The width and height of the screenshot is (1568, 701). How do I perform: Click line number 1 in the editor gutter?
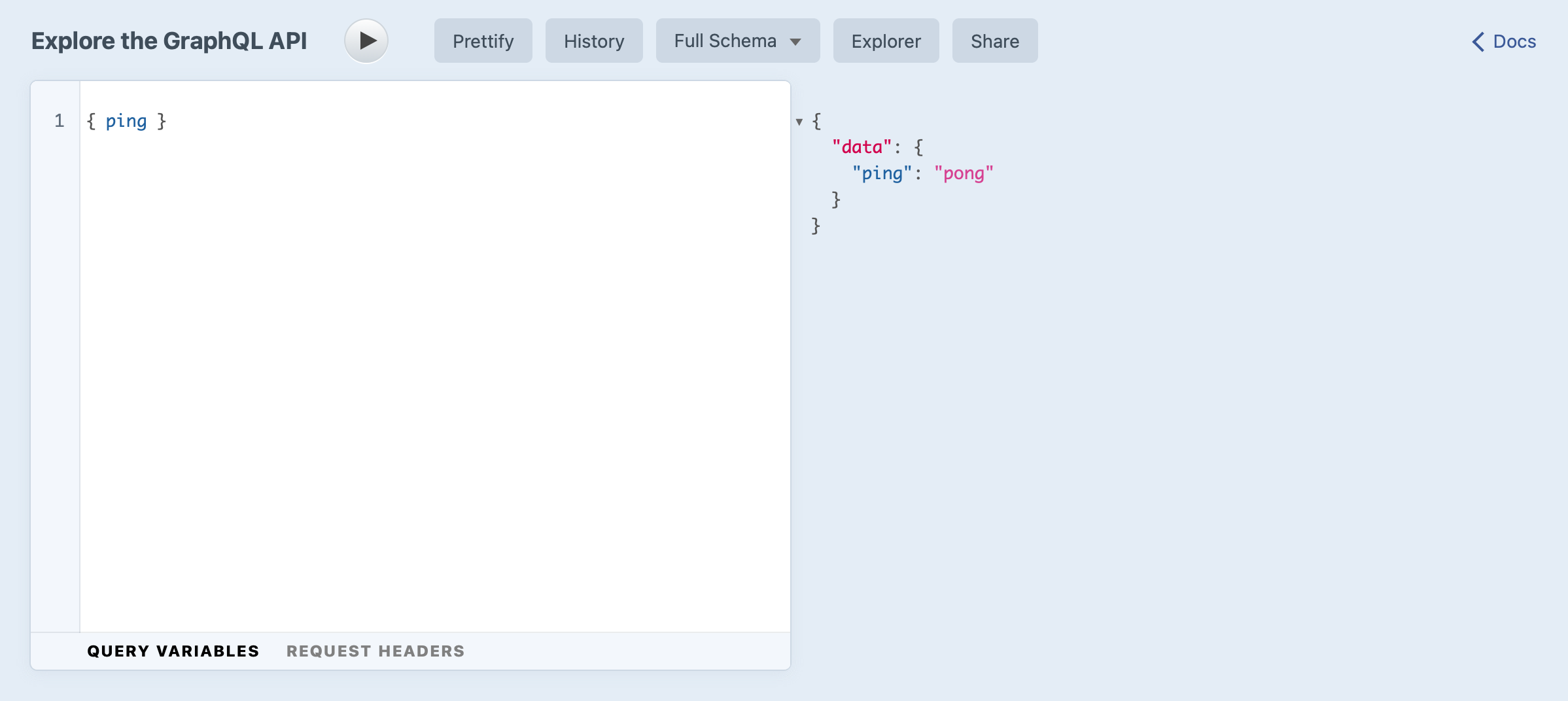click(58, 120)
